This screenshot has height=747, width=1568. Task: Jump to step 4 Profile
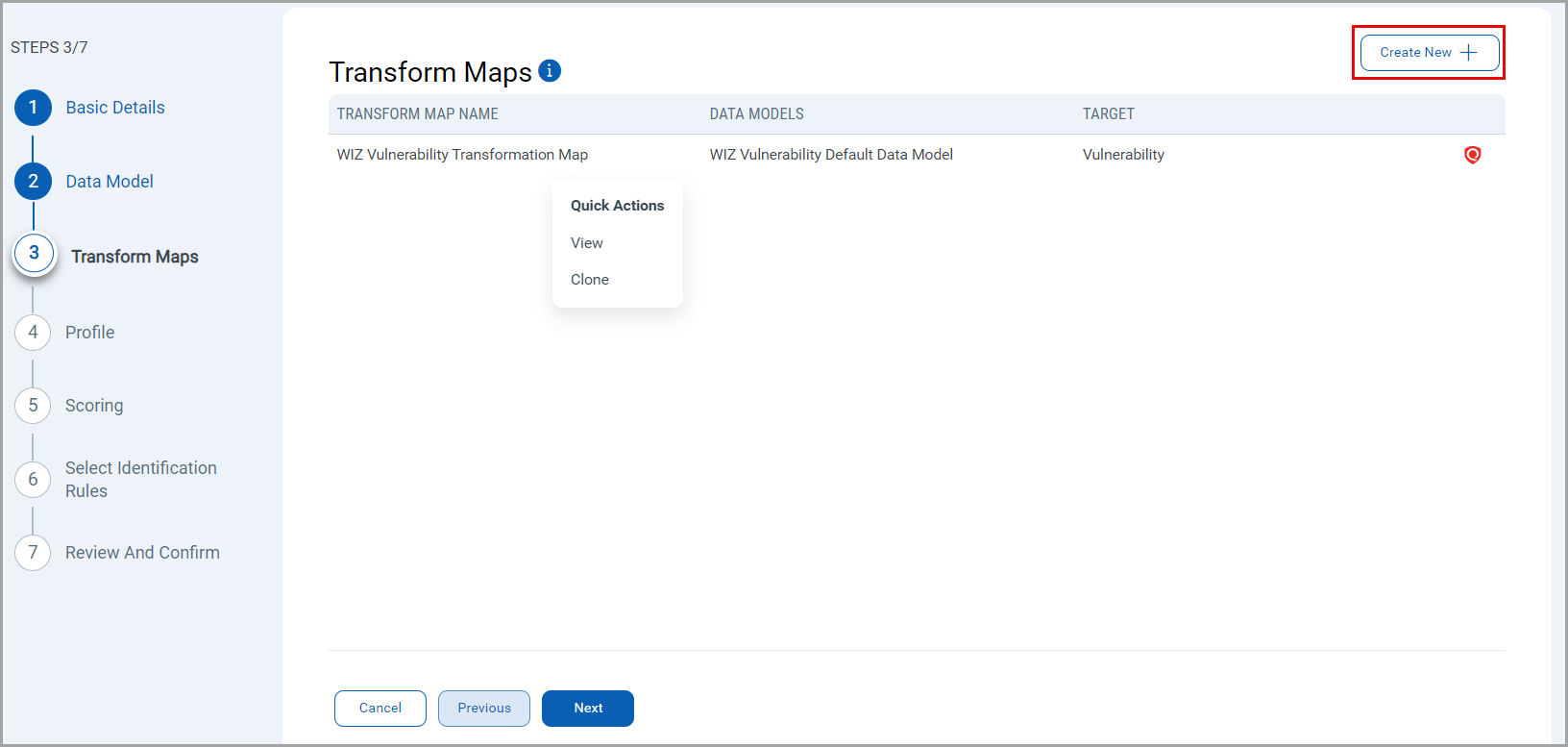90,333
